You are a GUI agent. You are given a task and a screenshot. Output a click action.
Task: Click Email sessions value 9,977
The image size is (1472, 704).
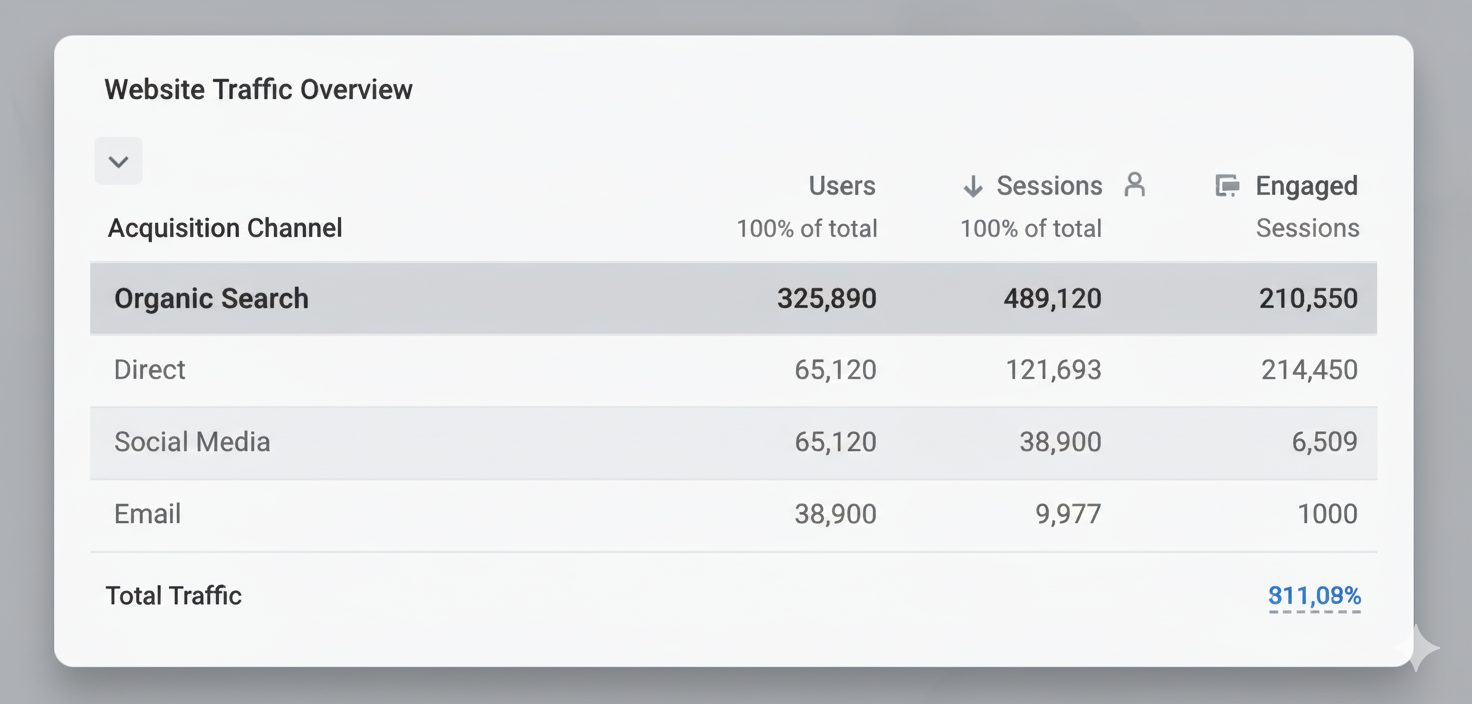pyautogui.click(x=1068, y=514)
